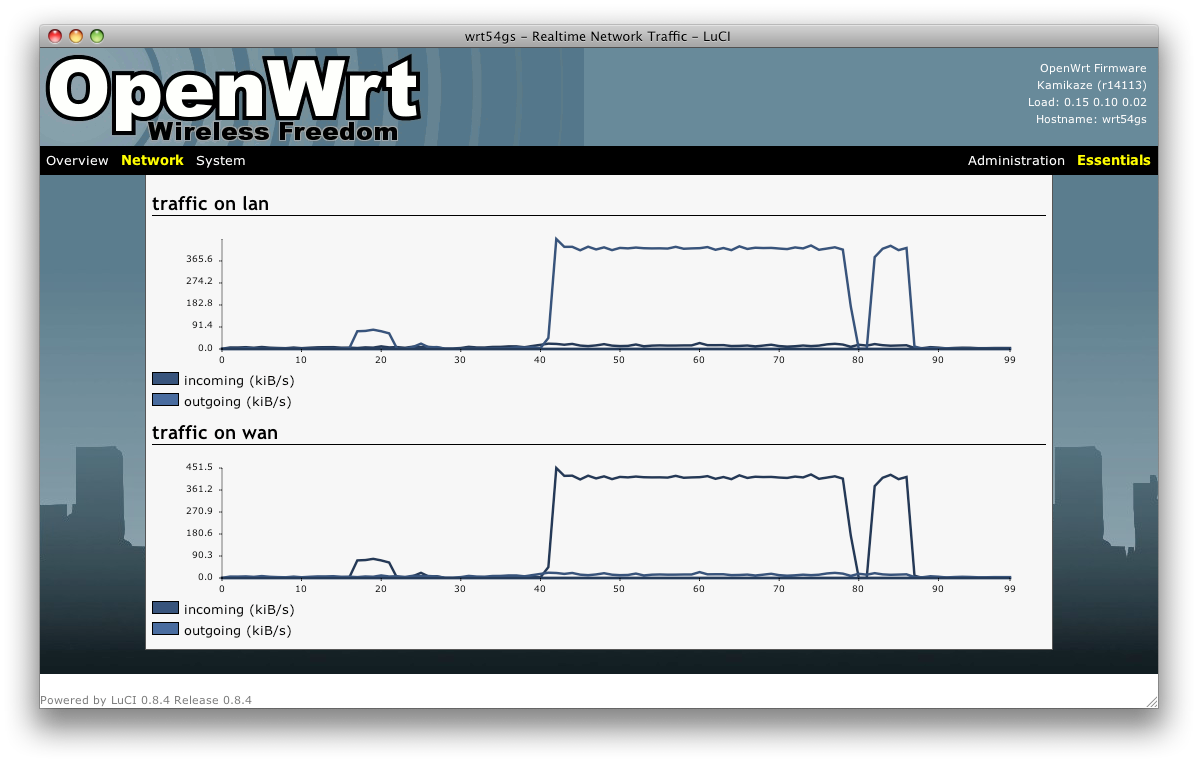Click the 'traffic on lan' heading
Screen dimensions: 1198x763
coord(210,204)
